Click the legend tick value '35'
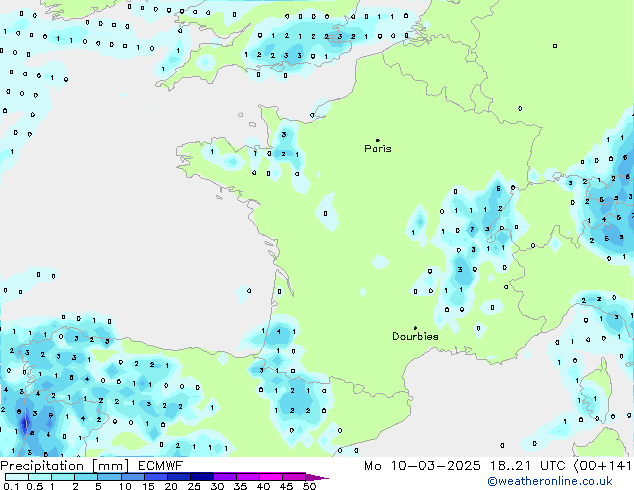The height and width of the screenshot is (490, 634). pyautogui.click(x=241, y=486)
